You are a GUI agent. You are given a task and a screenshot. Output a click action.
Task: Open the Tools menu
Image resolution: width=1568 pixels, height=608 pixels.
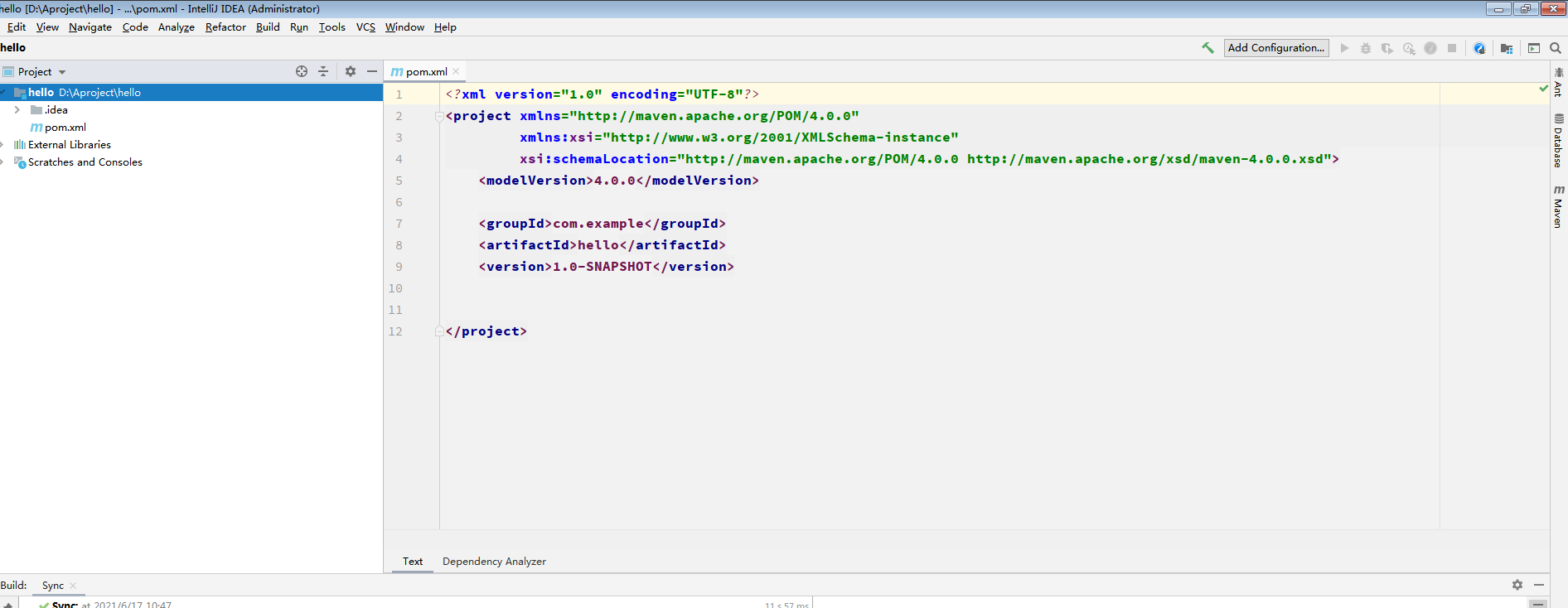tap(332, 27)
